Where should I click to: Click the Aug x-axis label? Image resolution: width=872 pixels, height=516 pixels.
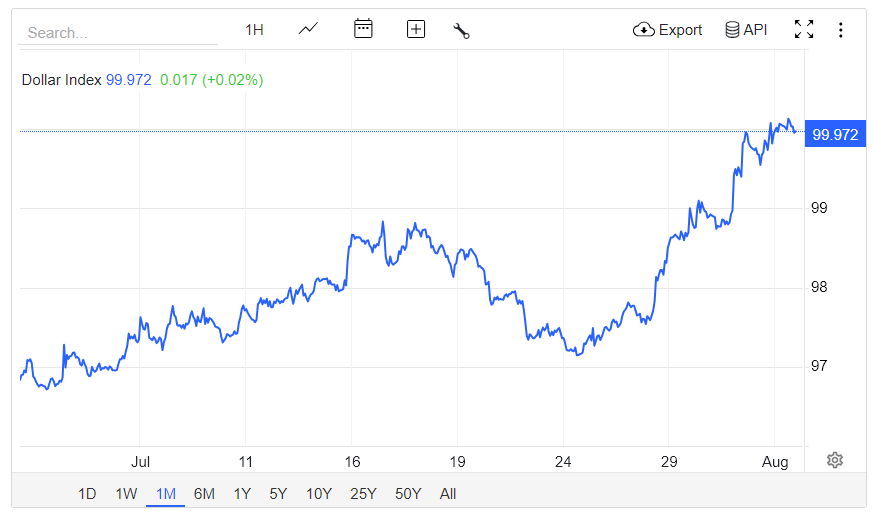pyautogui.click(x=775, y=462)
